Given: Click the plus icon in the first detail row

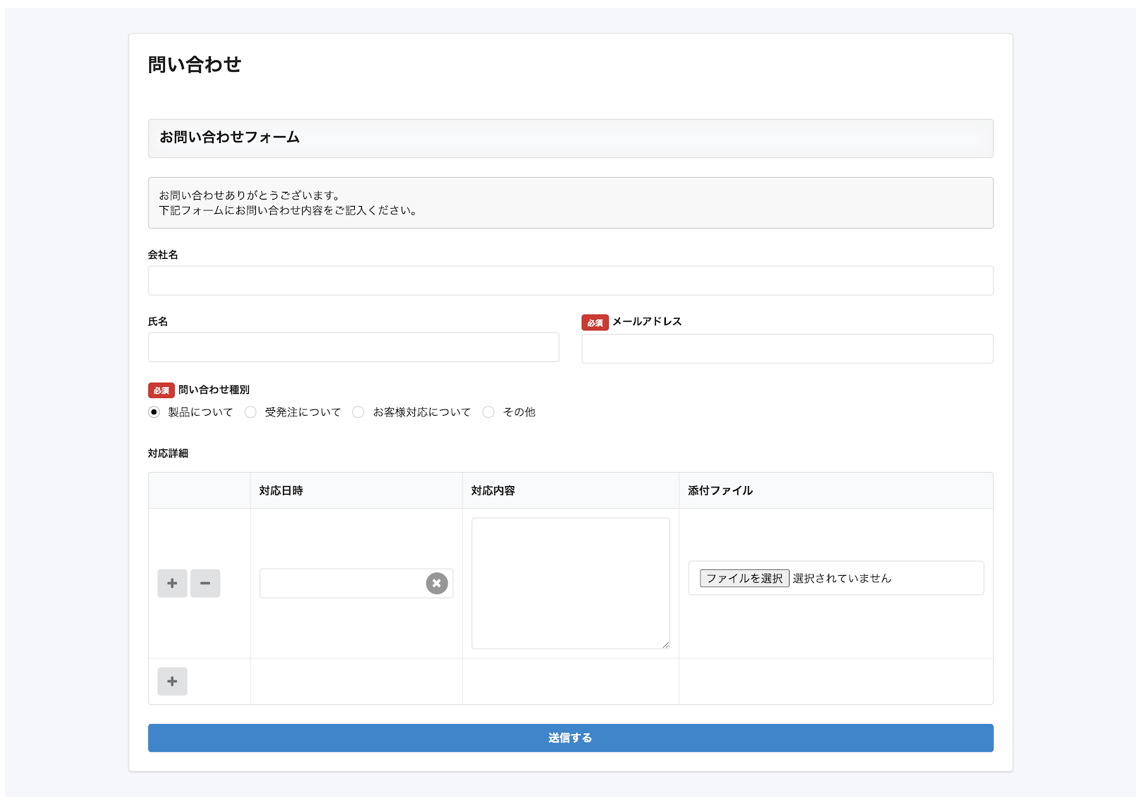Looking at the screenshot, I should 172,583.
